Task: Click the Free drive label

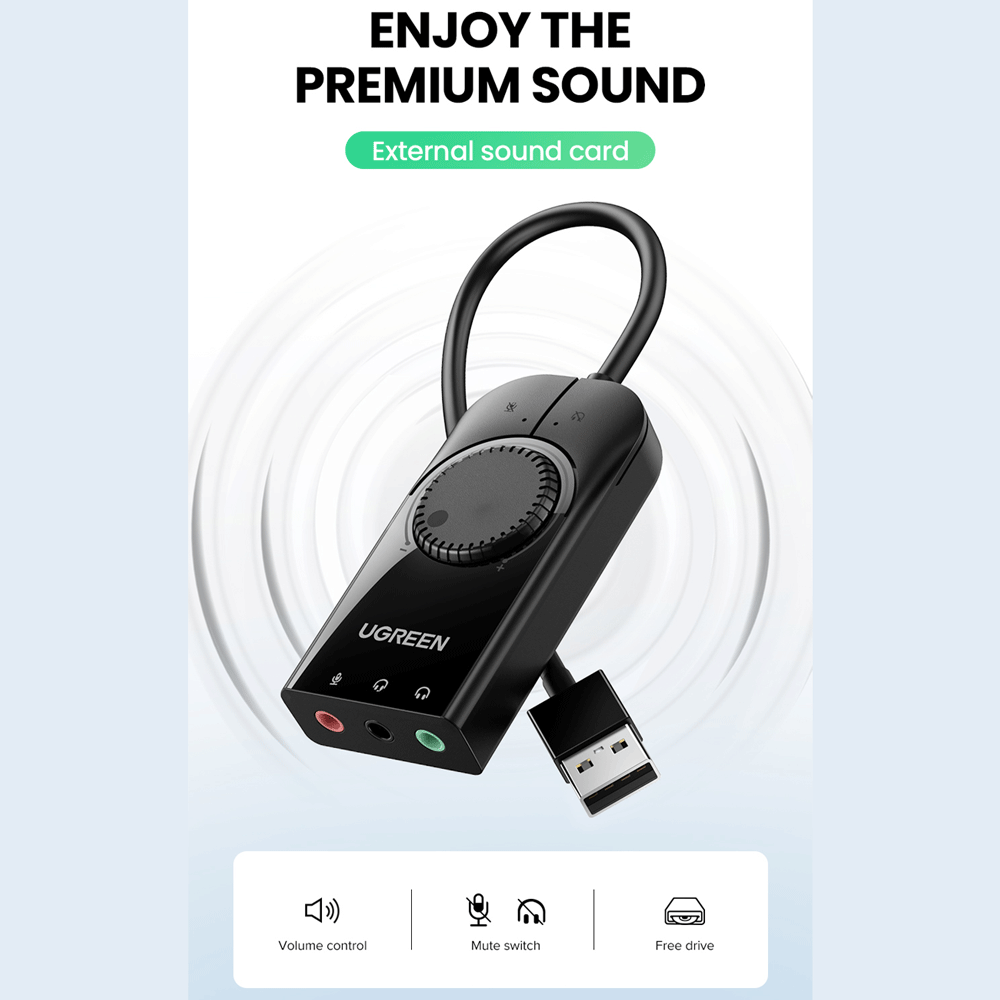Action: [x=684, y=945]
